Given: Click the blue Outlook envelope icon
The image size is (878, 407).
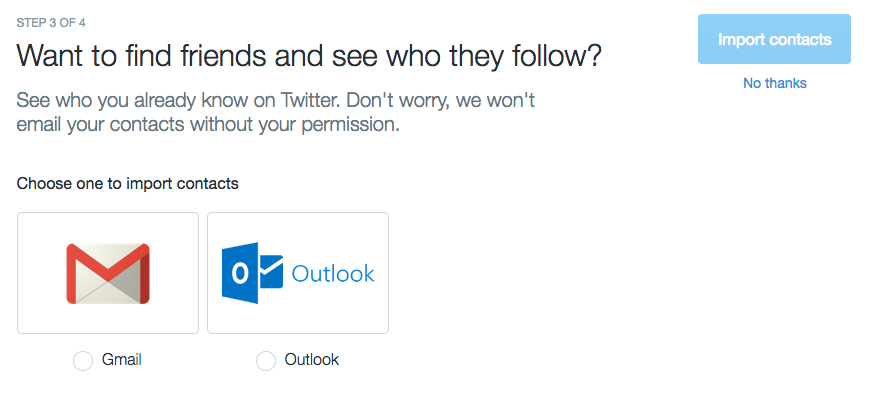Looking at the screenshot, I should pyautogui.click(x=253, y=273).
